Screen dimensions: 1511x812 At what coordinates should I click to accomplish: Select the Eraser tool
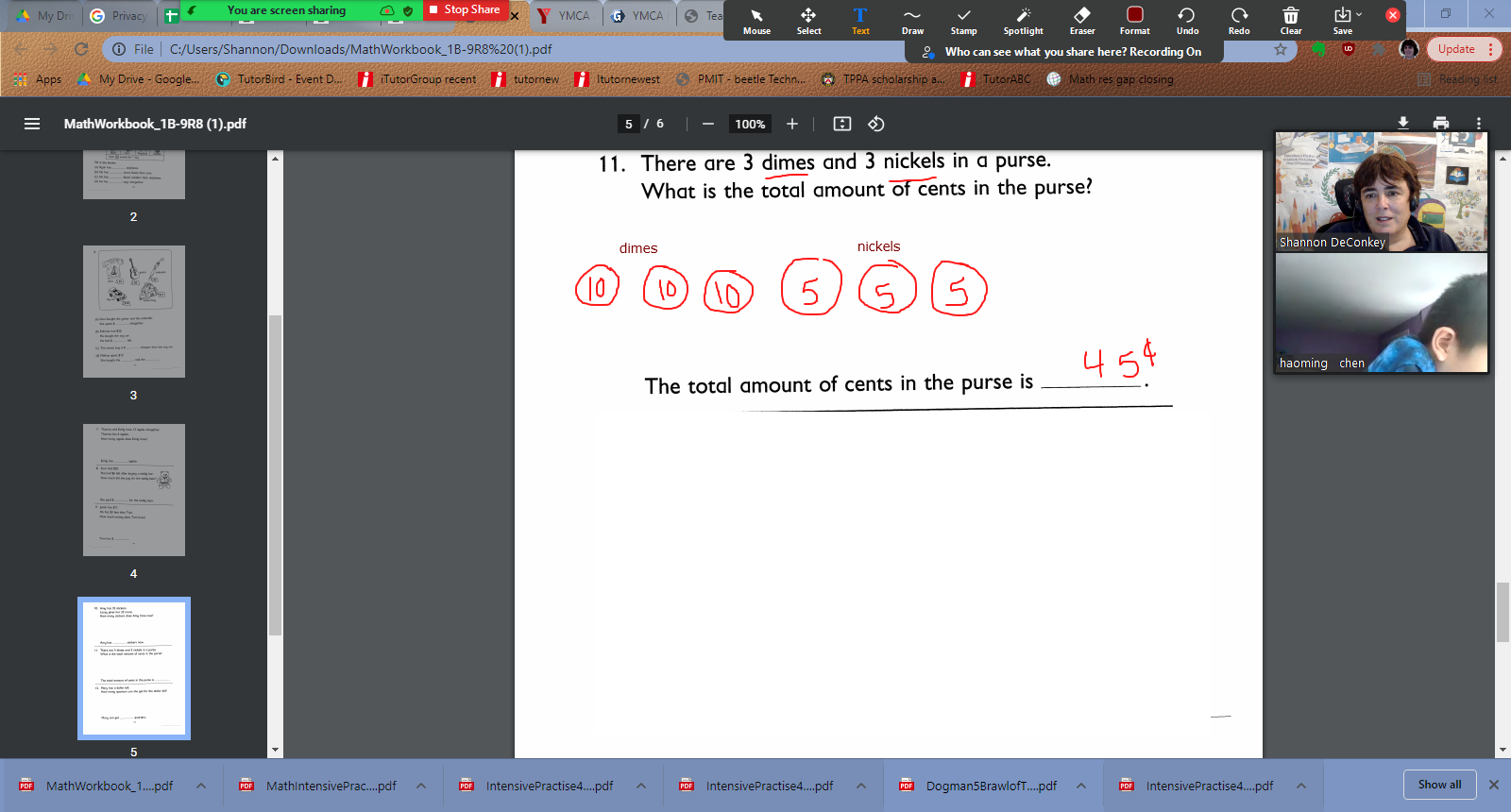pos(1082,20)
